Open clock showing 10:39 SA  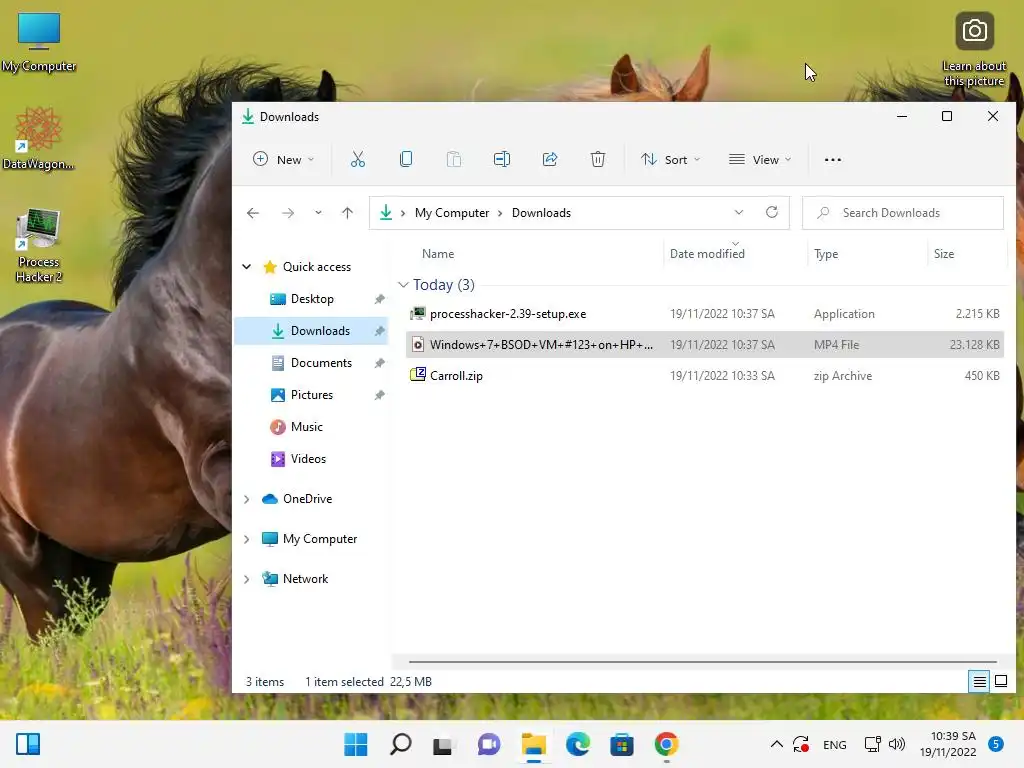tap(948, 744)
